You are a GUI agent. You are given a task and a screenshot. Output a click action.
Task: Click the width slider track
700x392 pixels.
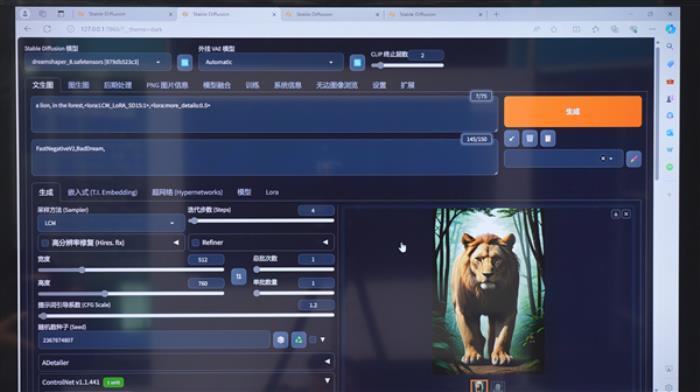pos(131,270)
